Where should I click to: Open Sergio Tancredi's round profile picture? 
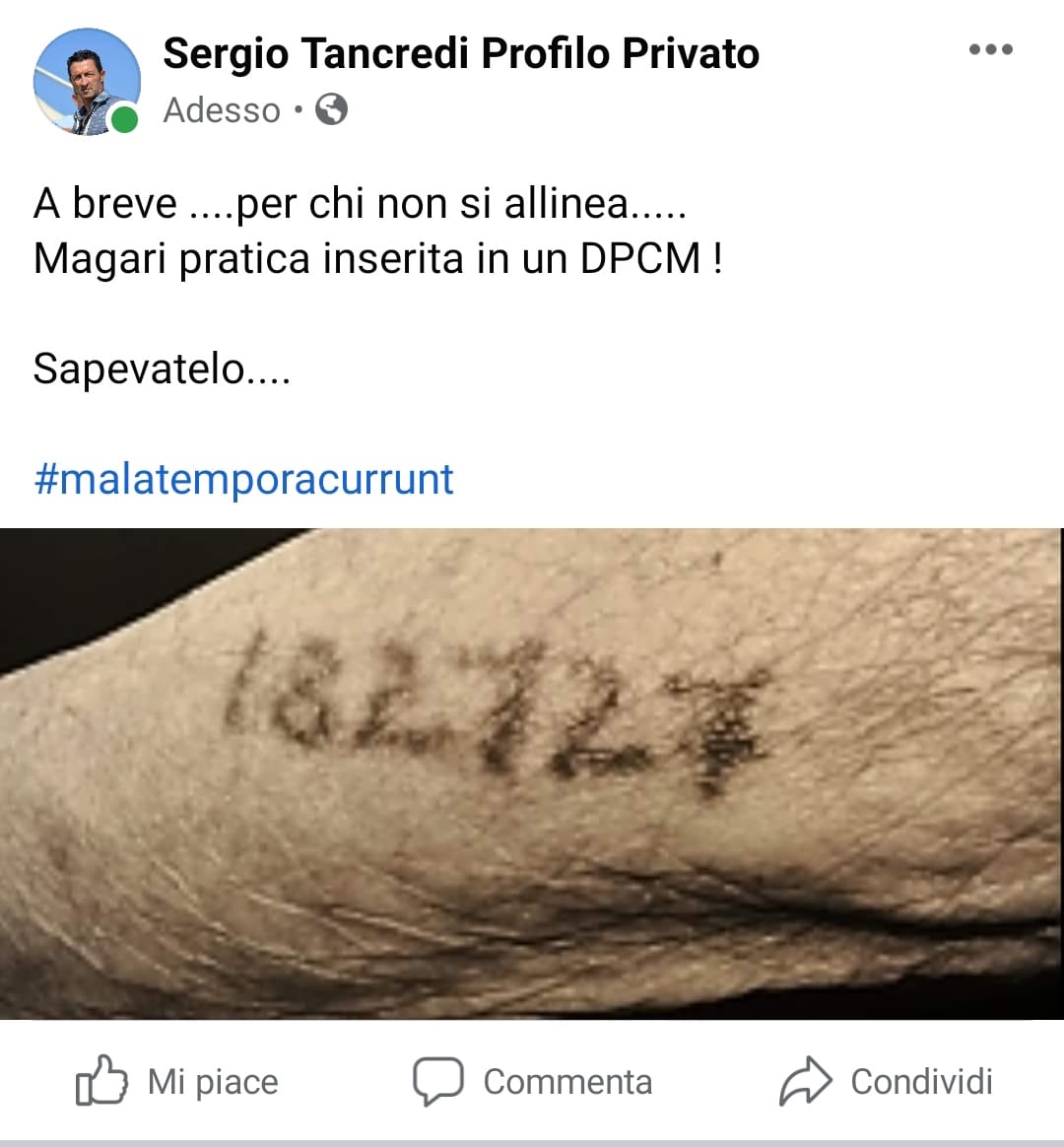(x=87, y=81)
